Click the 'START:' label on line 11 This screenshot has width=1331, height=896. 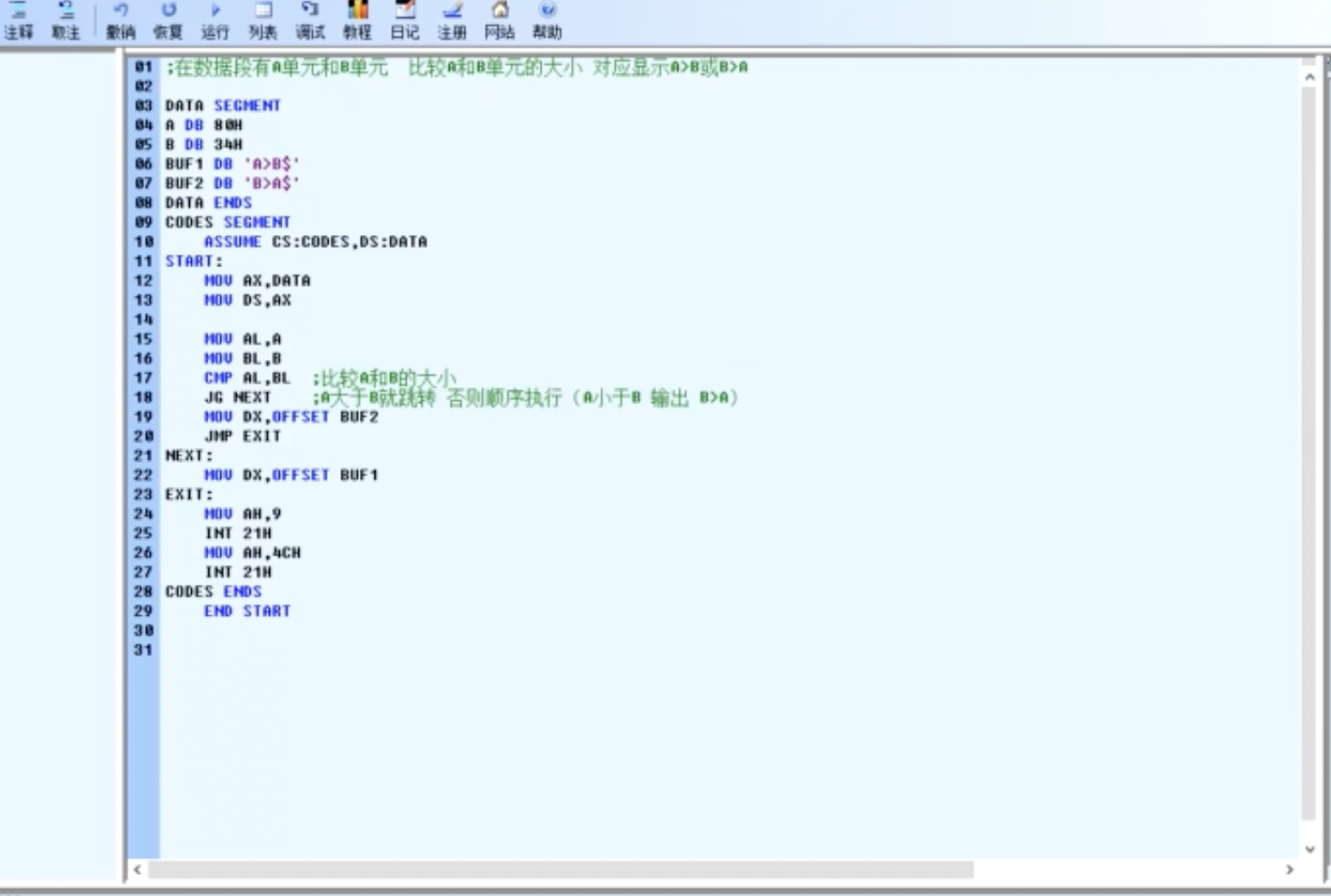[x=194, y=261]
